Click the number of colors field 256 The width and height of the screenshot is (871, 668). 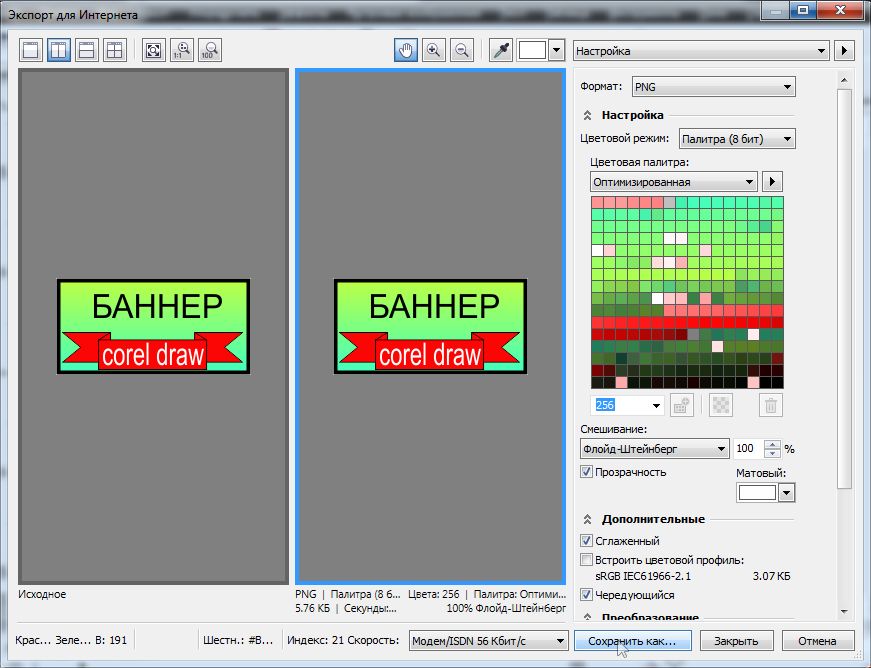(x=619, y=405)
